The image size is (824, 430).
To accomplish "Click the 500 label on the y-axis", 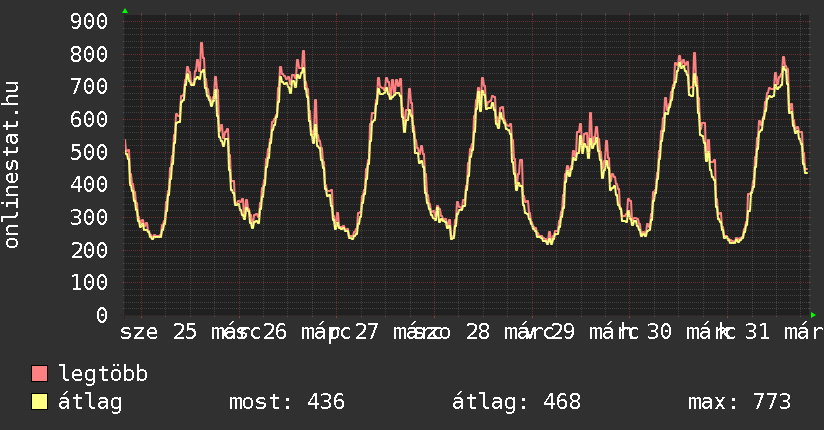I will tap(90, 152).
